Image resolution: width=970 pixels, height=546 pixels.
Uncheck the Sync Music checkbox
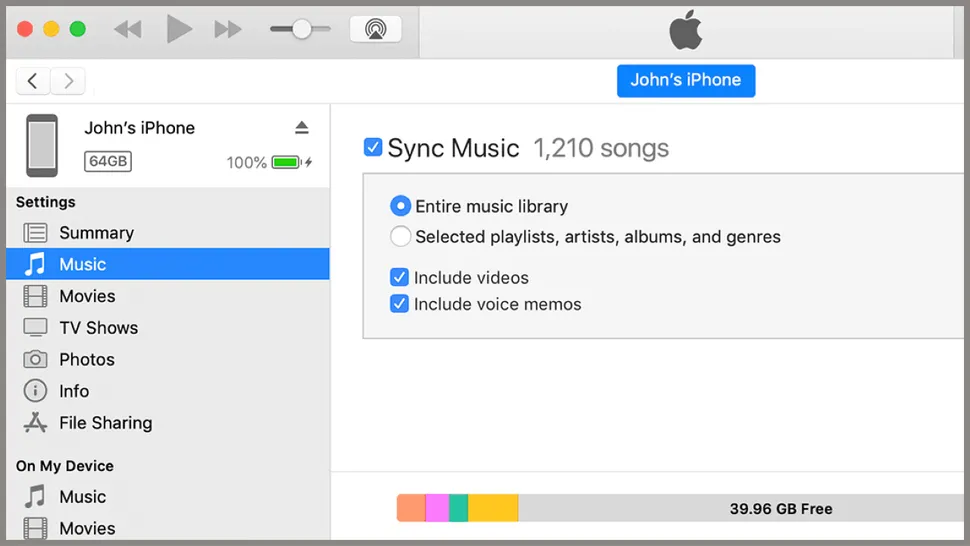point(373,148)
